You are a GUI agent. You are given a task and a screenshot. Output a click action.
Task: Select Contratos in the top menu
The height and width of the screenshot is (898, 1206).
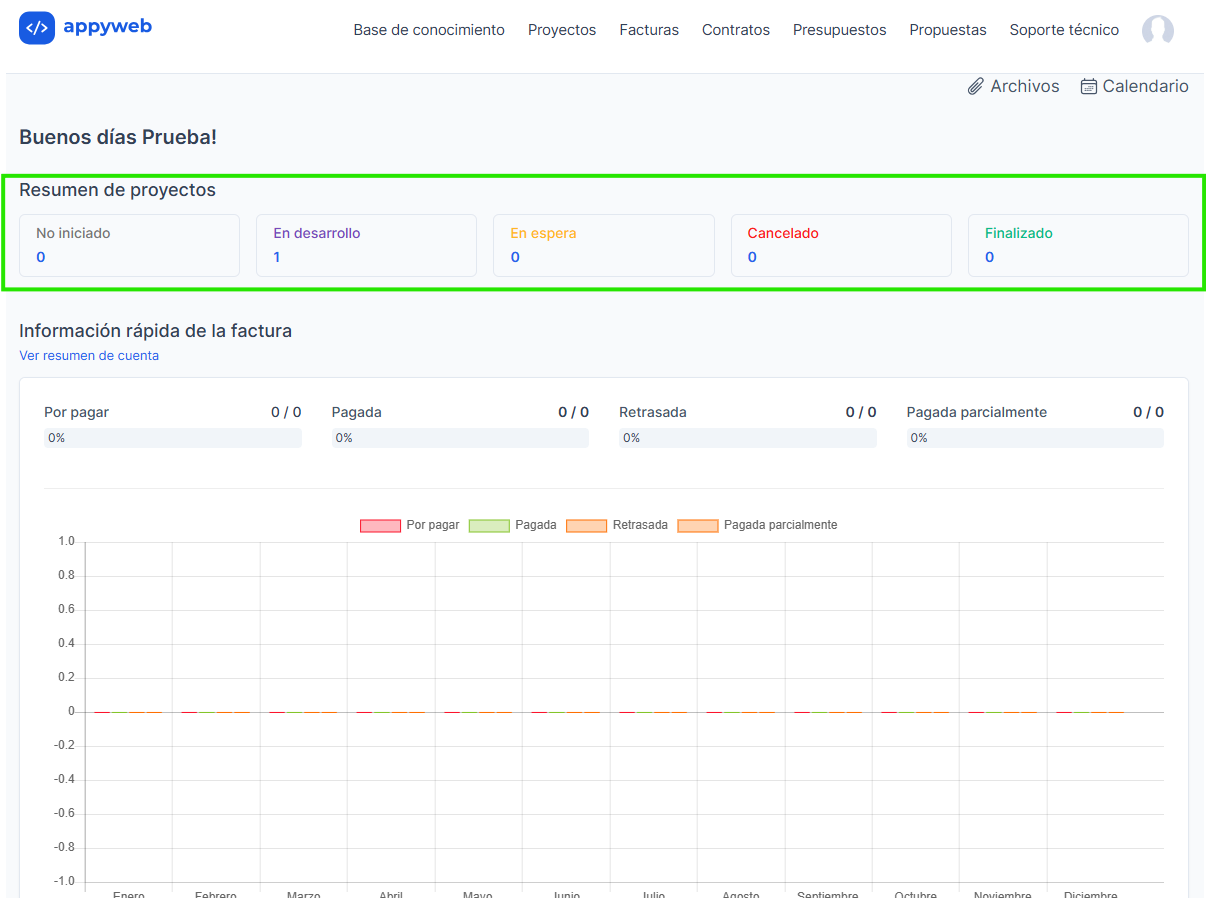point(736,30)
